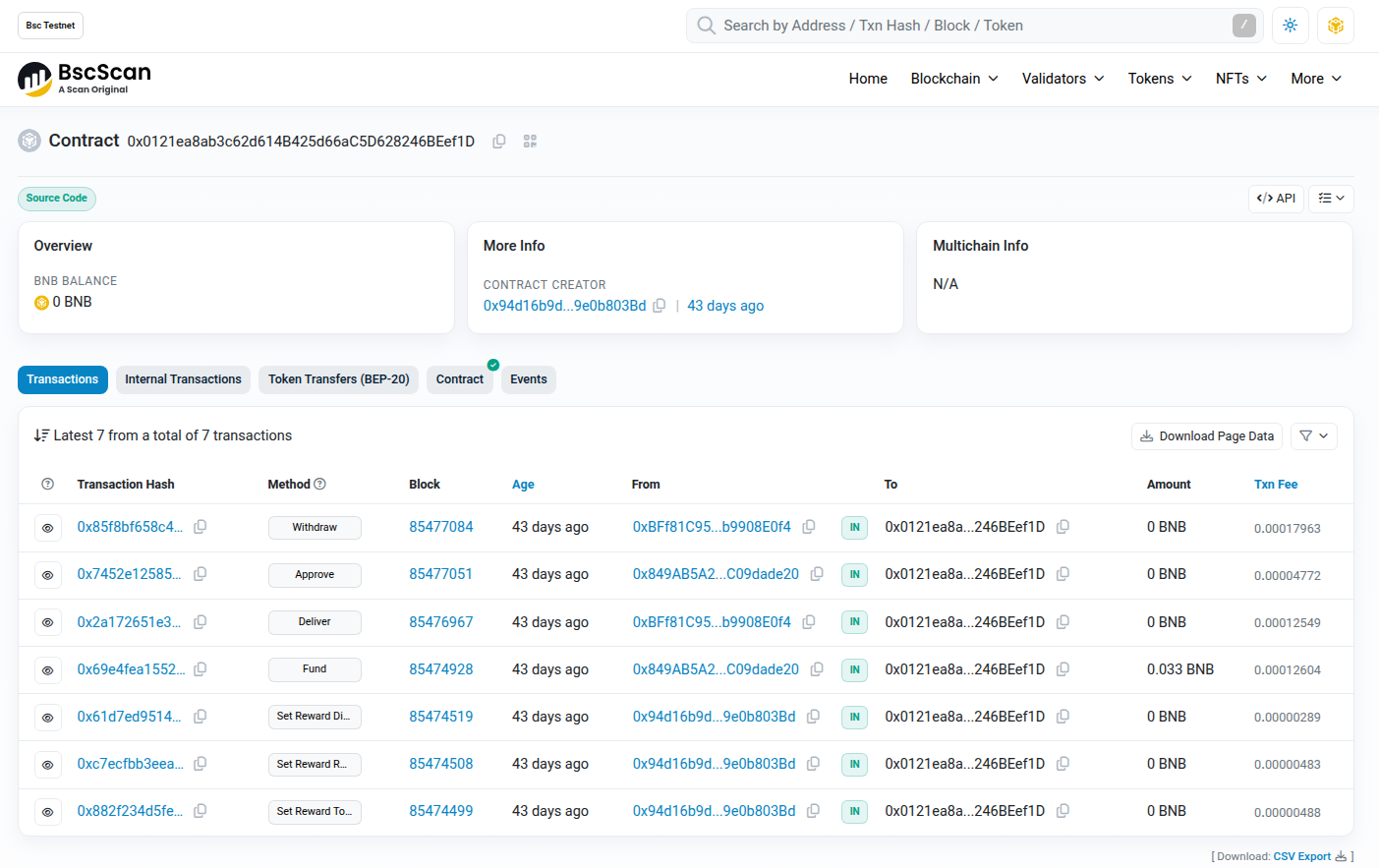1379x868 pixels.
Task: Click the Bsc Testnet button
Action: point(50,26)
